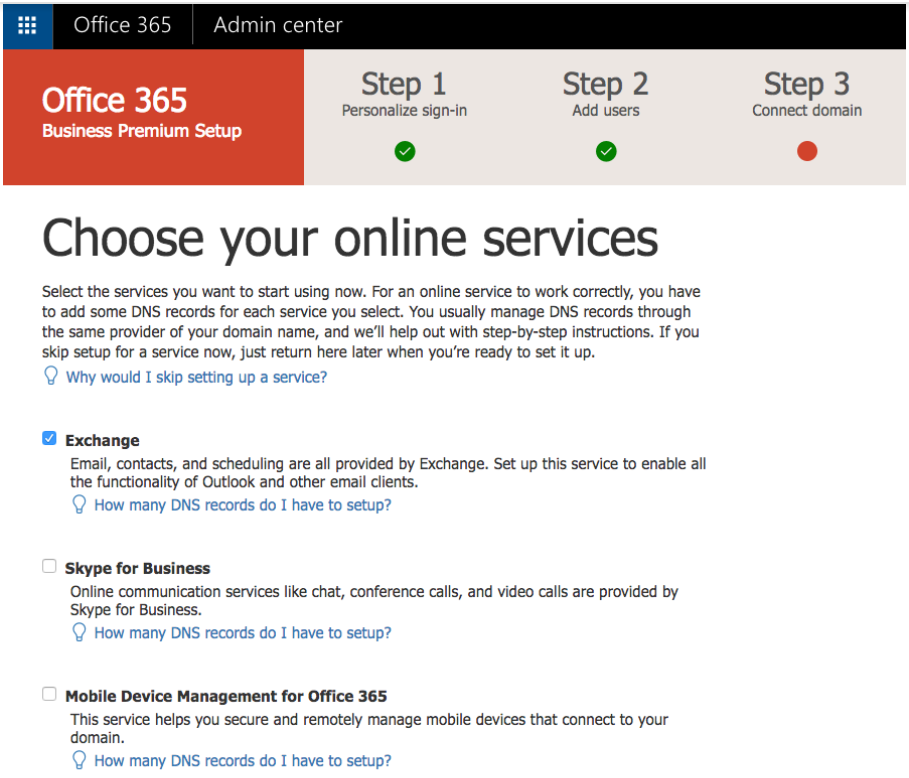909x778 pixels.
Task: Open 'Why would I skip setting up a service?'
Action: (197, 377)
